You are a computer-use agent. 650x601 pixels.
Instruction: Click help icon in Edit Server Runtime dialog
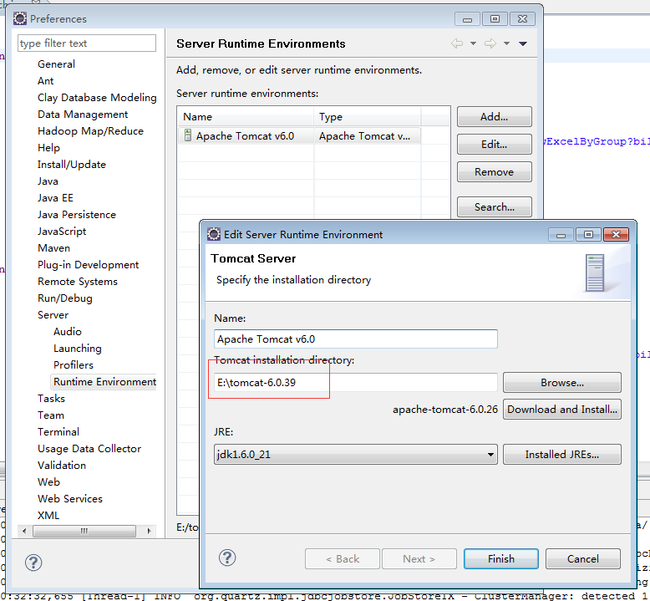pyautogui.click(x=227, y=557)
